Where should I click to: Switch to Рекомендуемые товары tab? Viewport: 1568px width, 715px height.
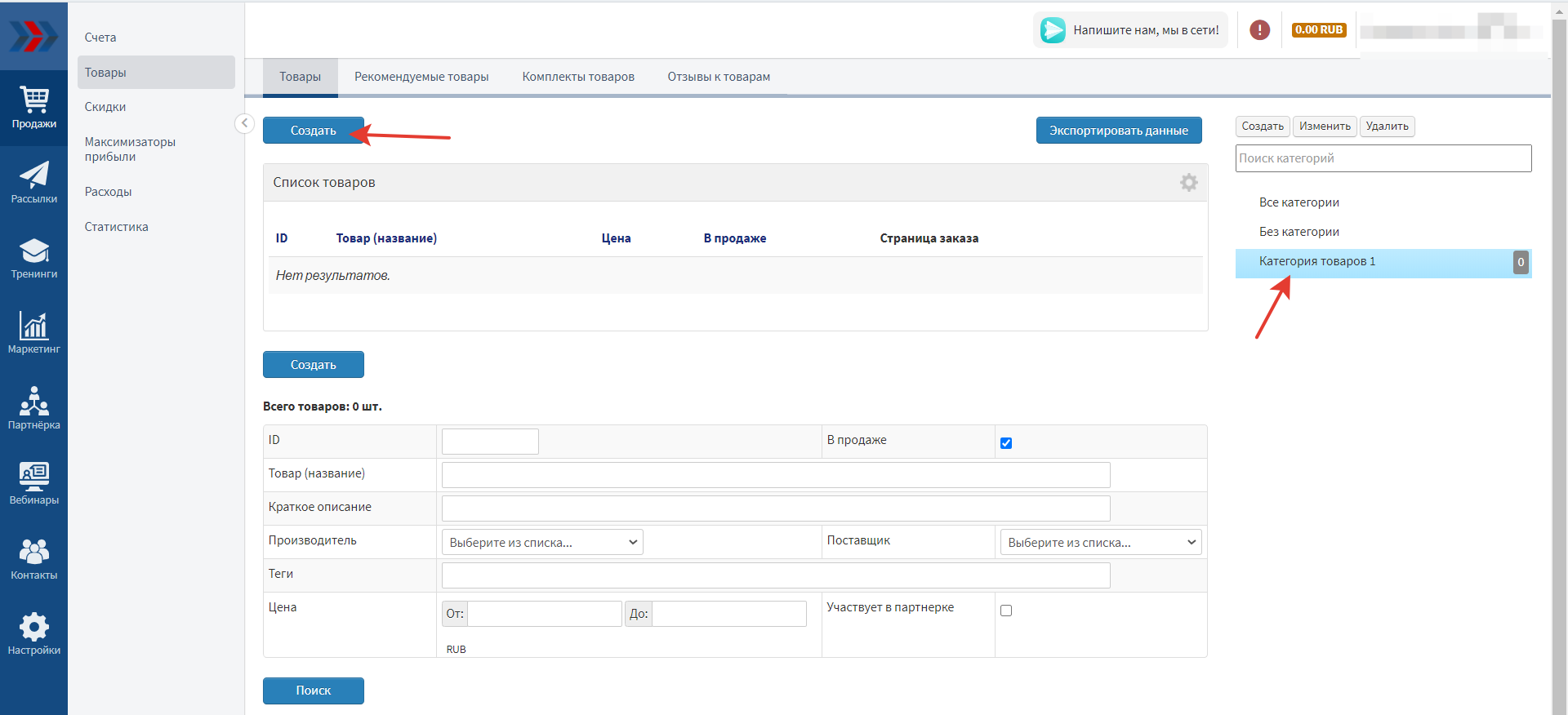pyautogui.click(x=421, y=77)
